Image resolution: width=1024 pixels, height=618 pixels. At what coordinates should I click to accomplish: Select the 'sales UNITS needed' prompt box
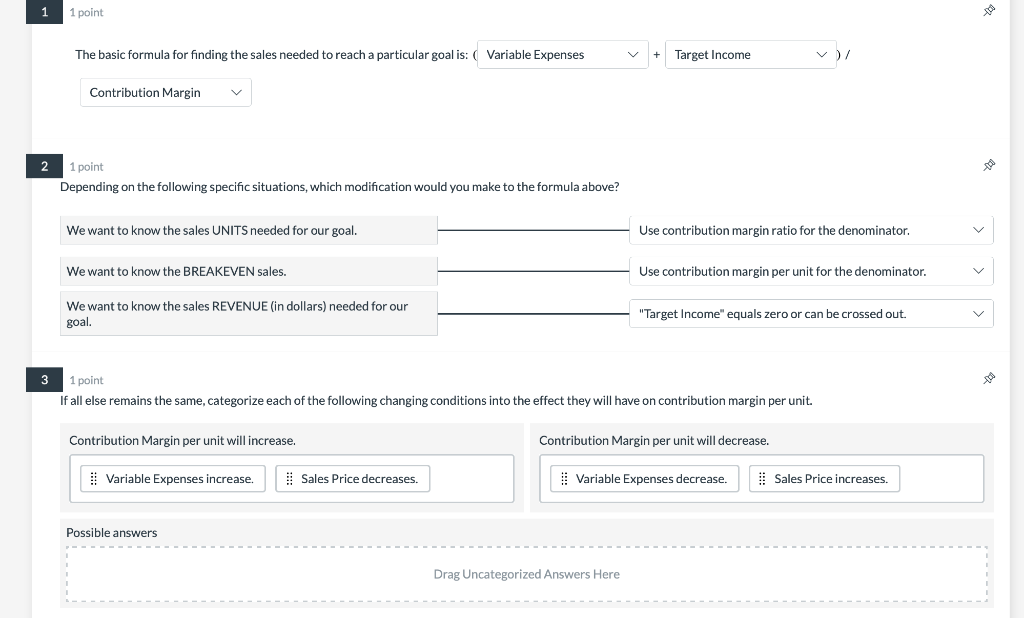coord(249,230)
